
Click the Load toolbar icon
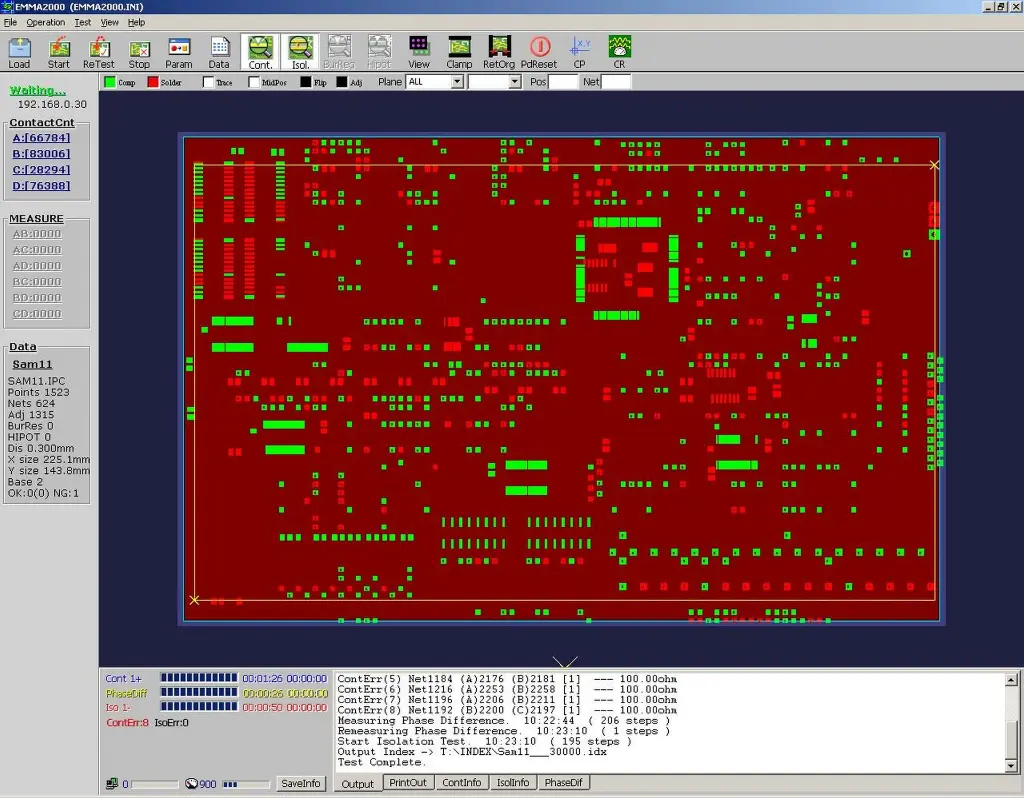[x=19, y=51]
